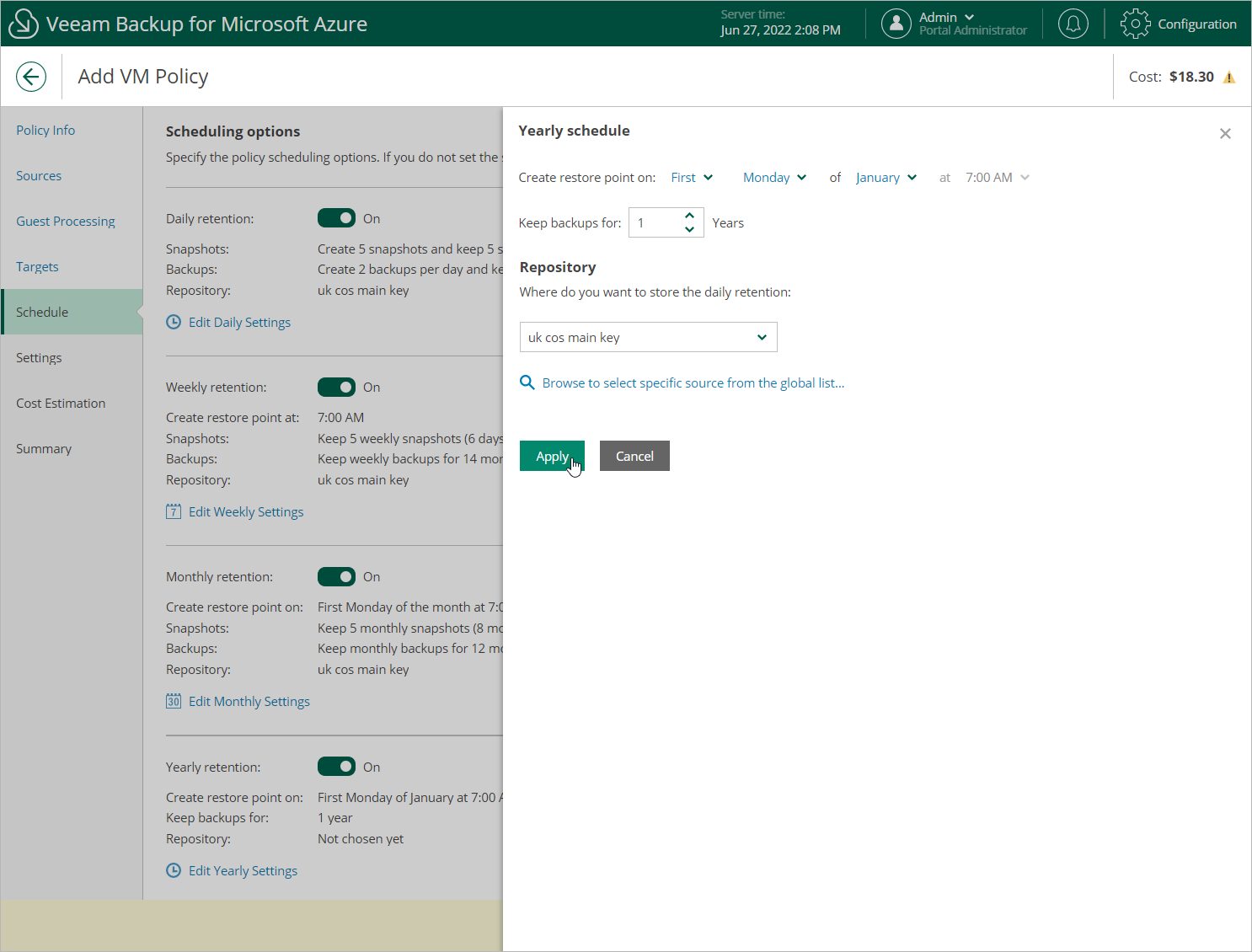Open the notifications bell icon
This screenshot has height=952, width=1252.
point(1073,24)
